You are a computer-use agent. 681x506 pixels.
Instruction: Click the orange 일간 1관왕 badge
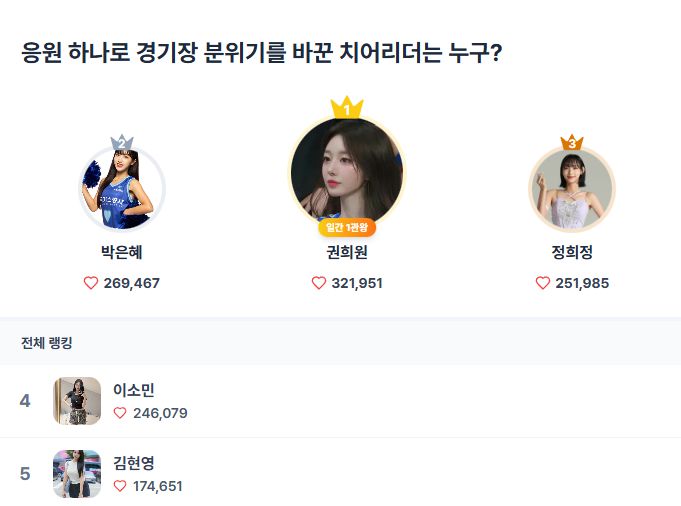click(x=347, y=227)
